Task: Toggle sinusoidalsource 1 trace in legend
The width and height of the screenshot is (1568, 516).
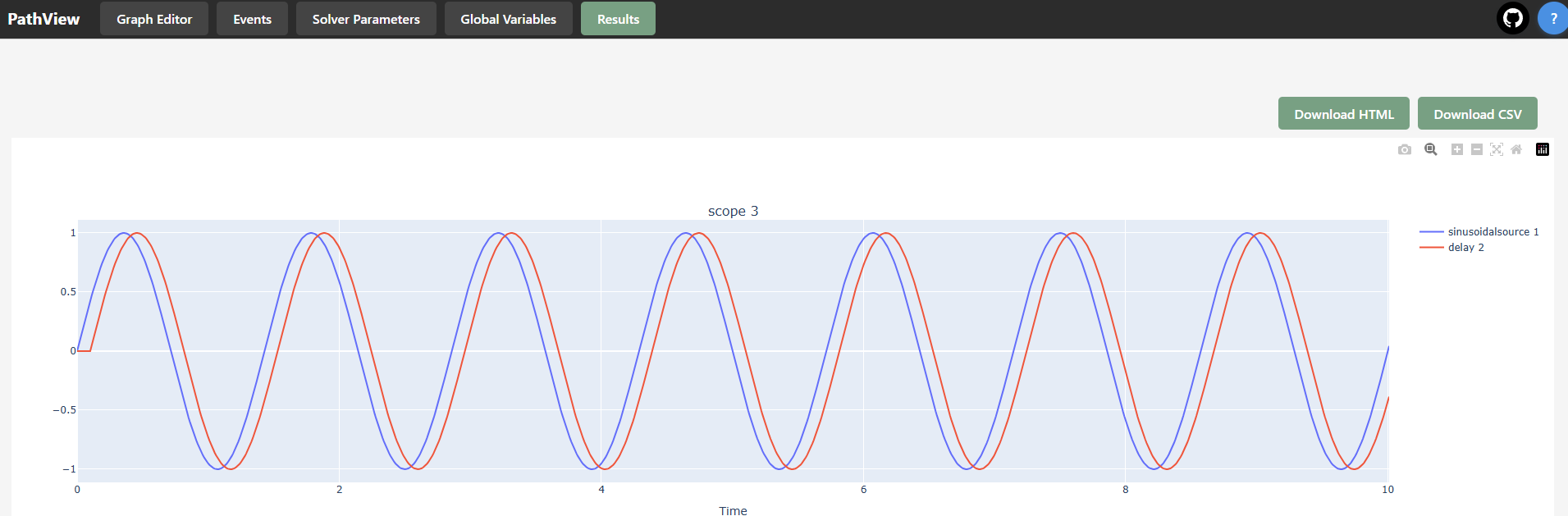Action: click(x=1479, y=232)
